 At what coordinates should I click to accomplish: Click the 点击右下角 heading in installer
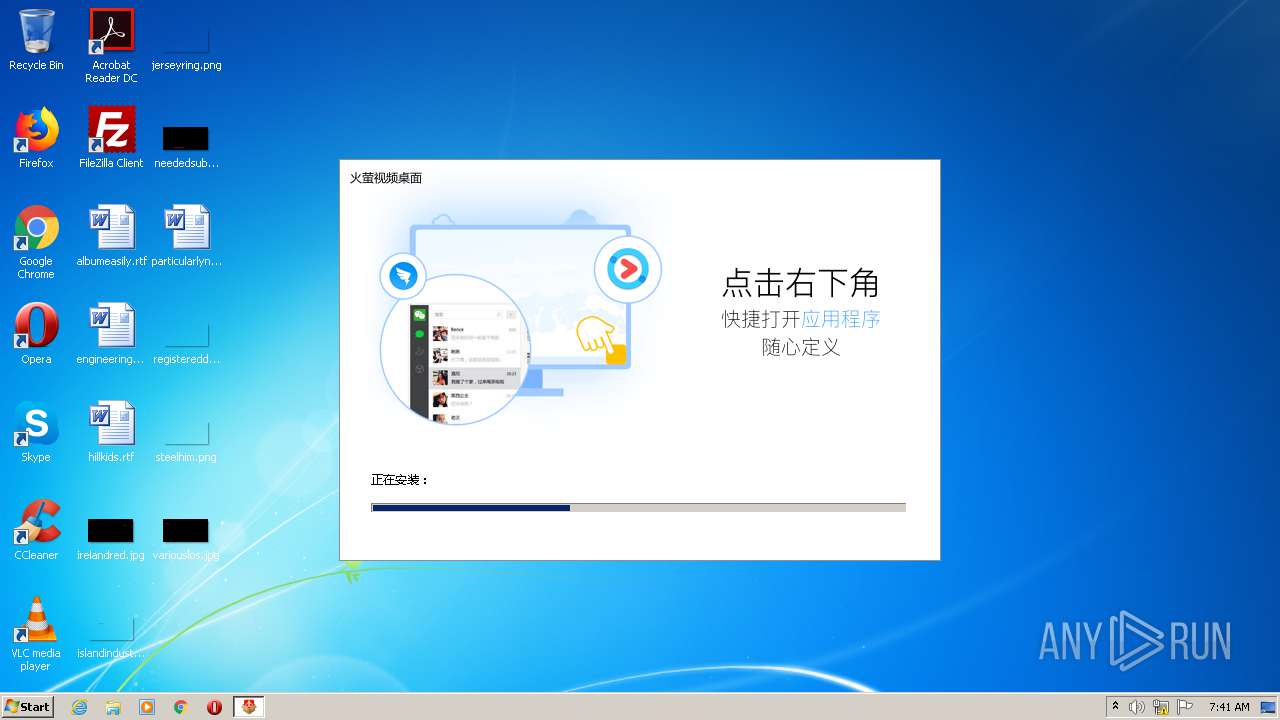[x=801, y=283]
